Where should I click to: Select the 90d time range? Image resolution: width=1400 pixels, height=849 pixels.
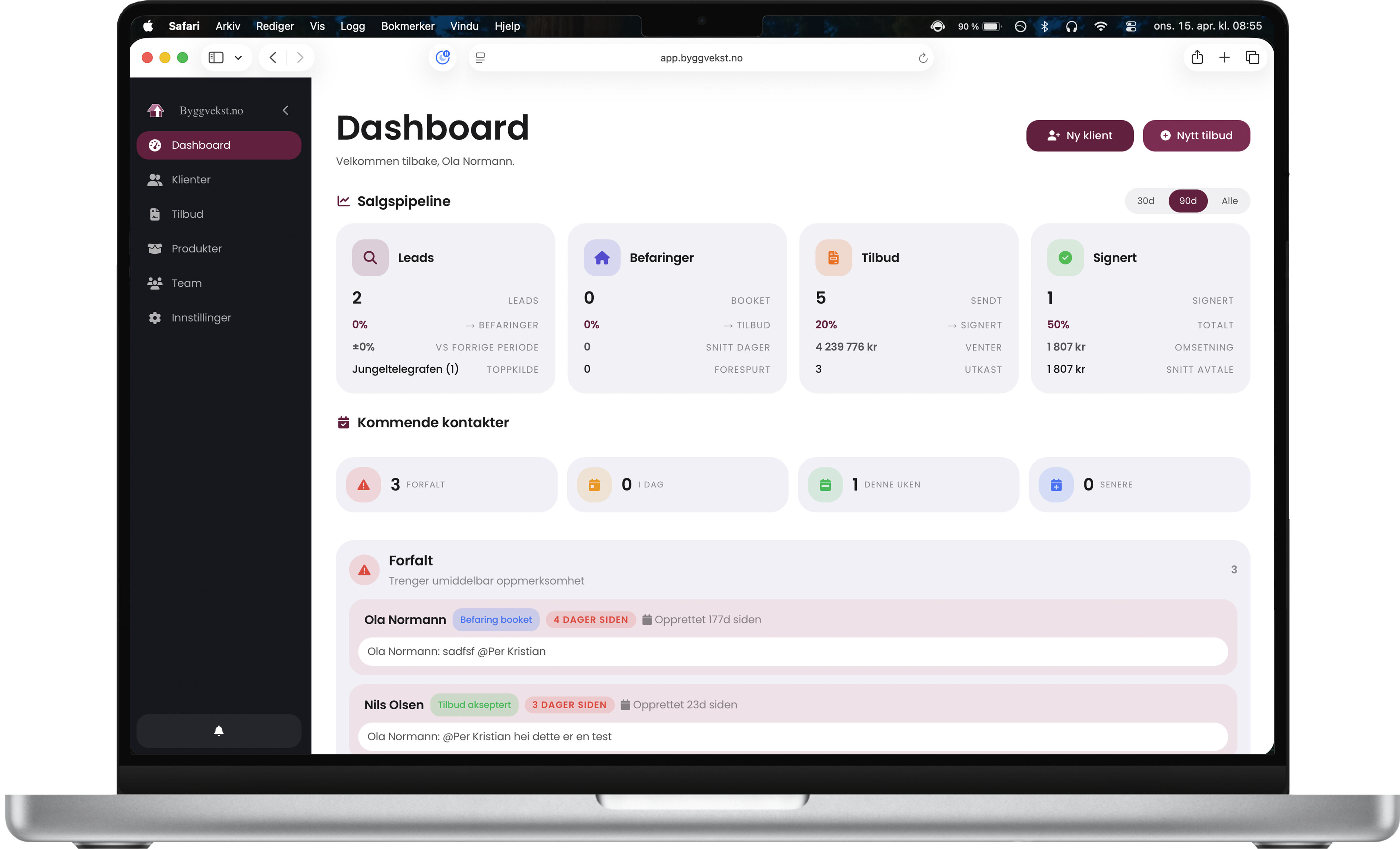[1188, 200]
